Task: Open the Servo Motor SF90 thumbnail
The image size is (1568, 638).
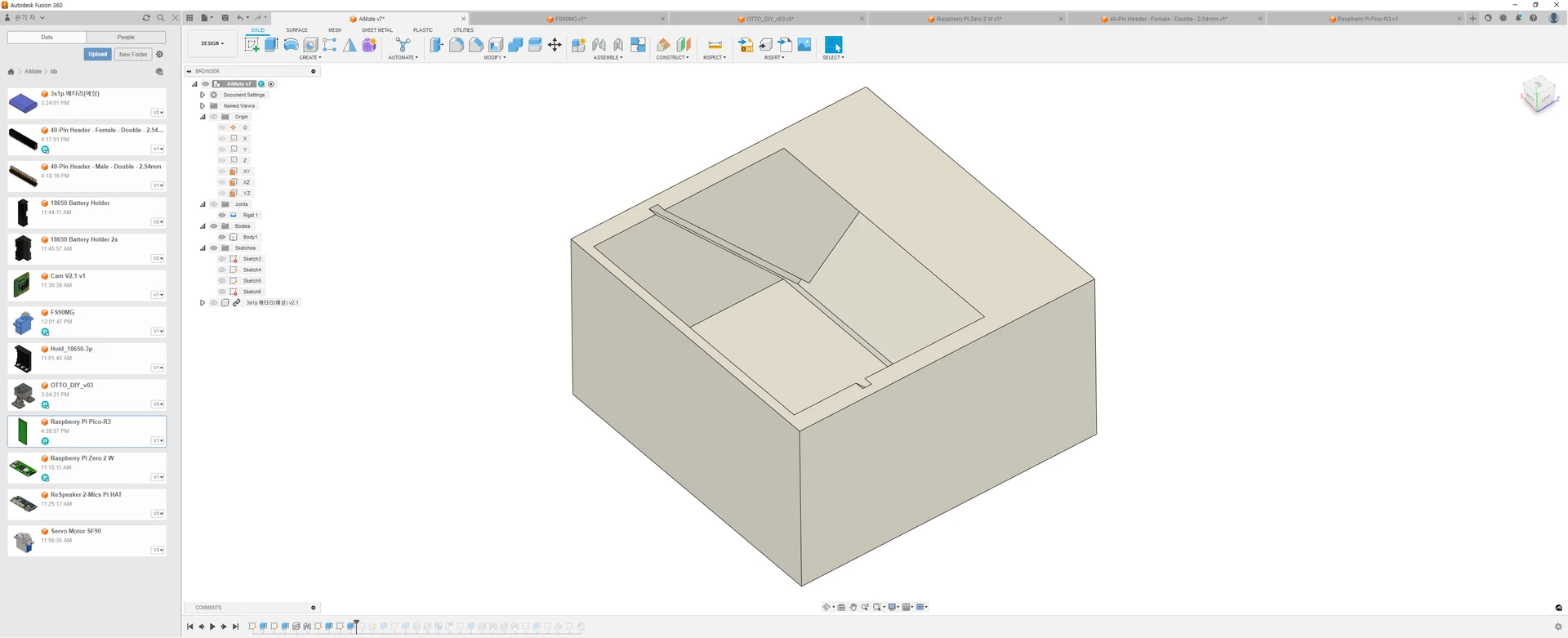Action: [23, 541]
